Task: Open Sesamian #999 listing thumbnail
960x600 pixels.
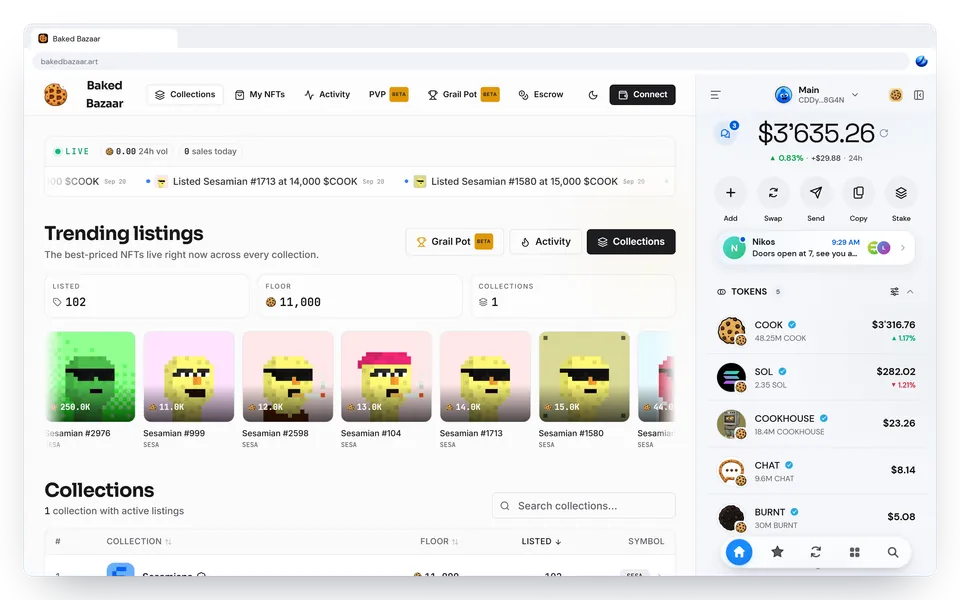Action: (x=189, y=377)
